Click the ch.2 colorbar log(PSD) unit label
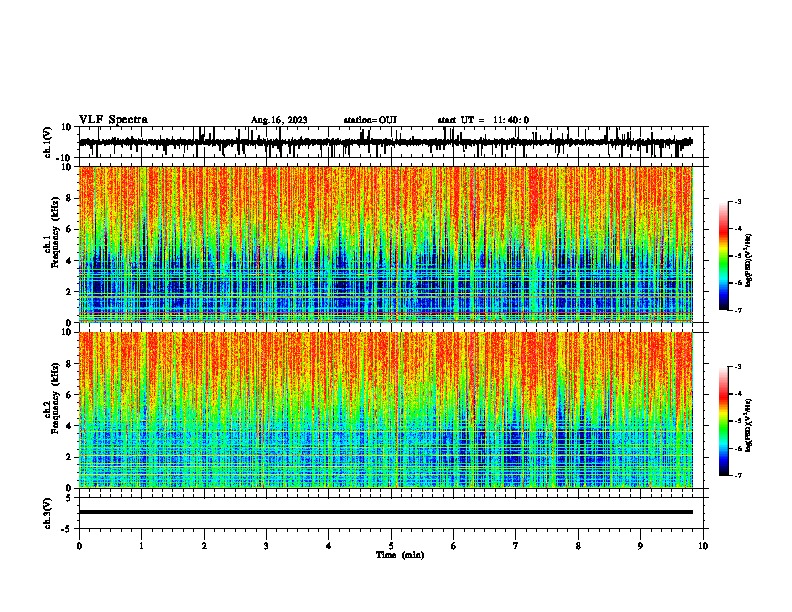Viewport: 792px width, 612px height. 749,426
